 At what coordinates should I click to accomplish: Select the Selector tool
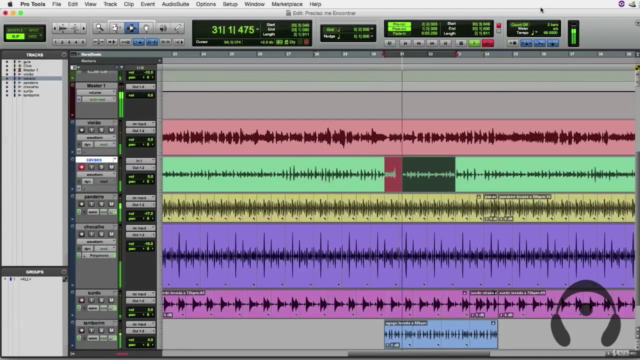click(x=131, y=28)
